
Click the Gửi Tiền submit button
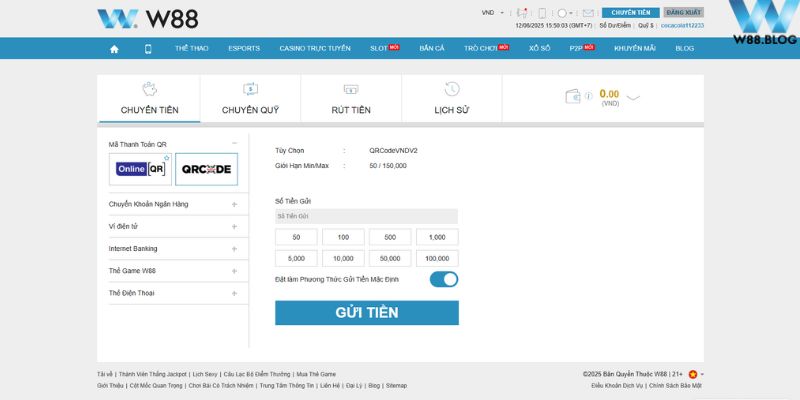367,313
